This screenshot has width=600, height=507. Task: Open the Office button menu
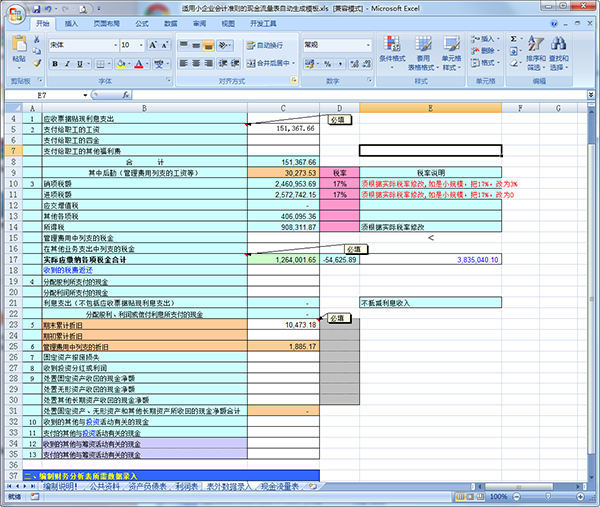[x=15, y=15]
